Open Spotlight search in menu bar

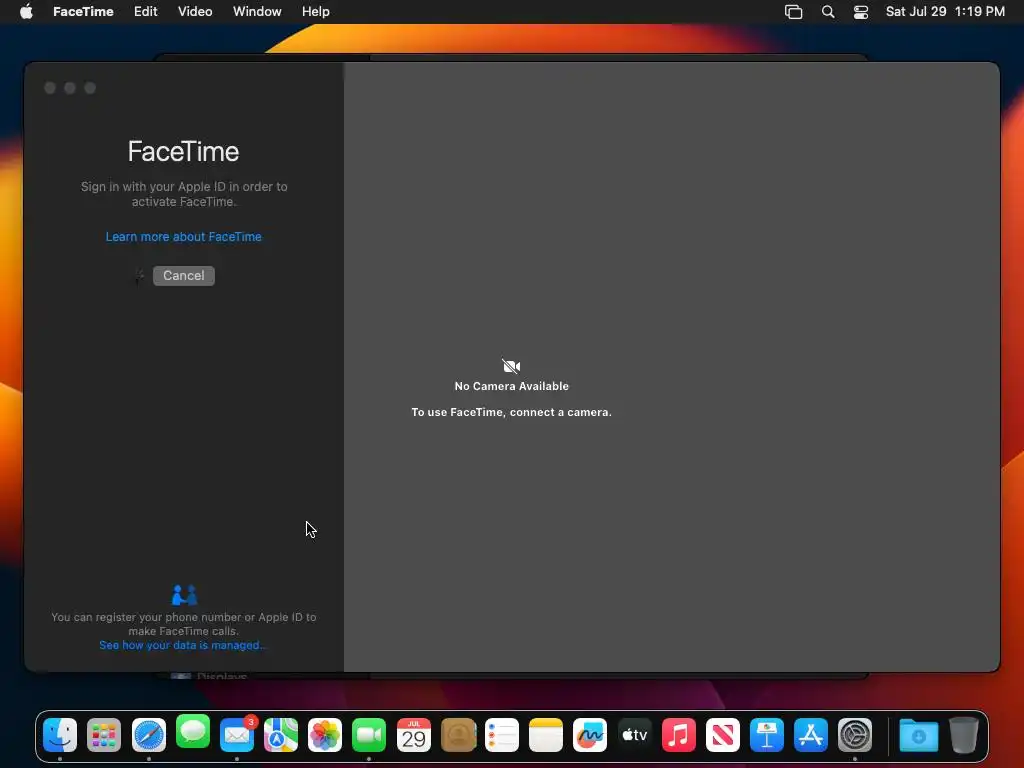coord(827,12)
